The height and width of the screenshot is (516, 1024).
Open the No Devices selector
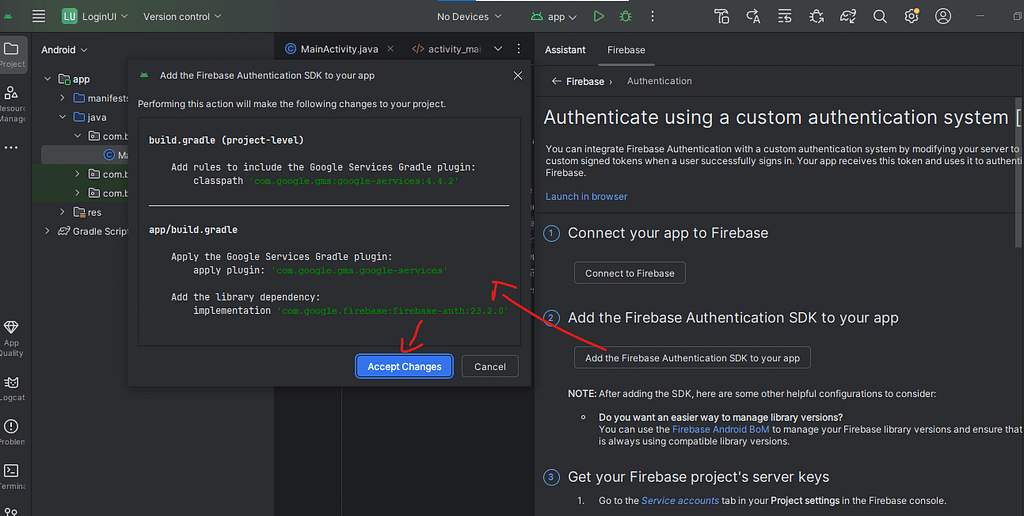pyautogui.click(x=469, y=16)
